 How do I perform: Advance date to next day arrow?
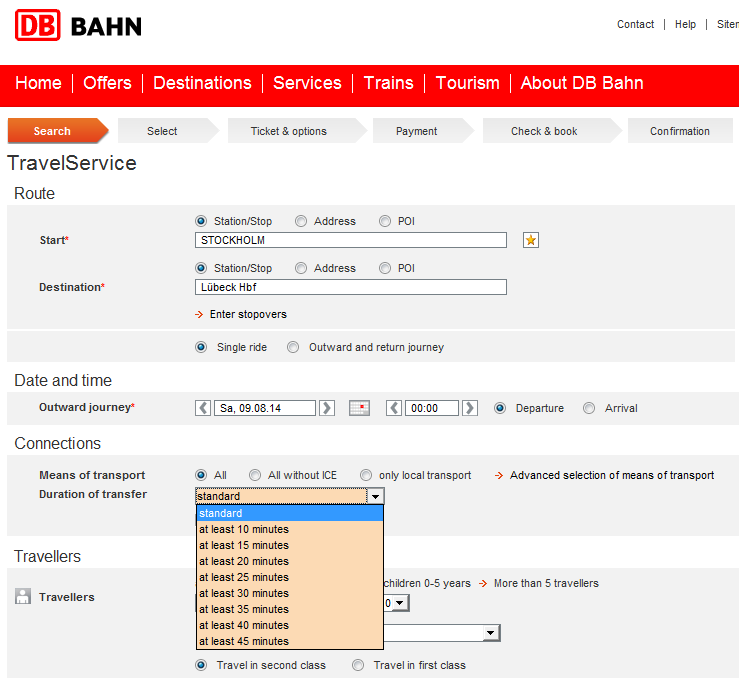(326, 408)
